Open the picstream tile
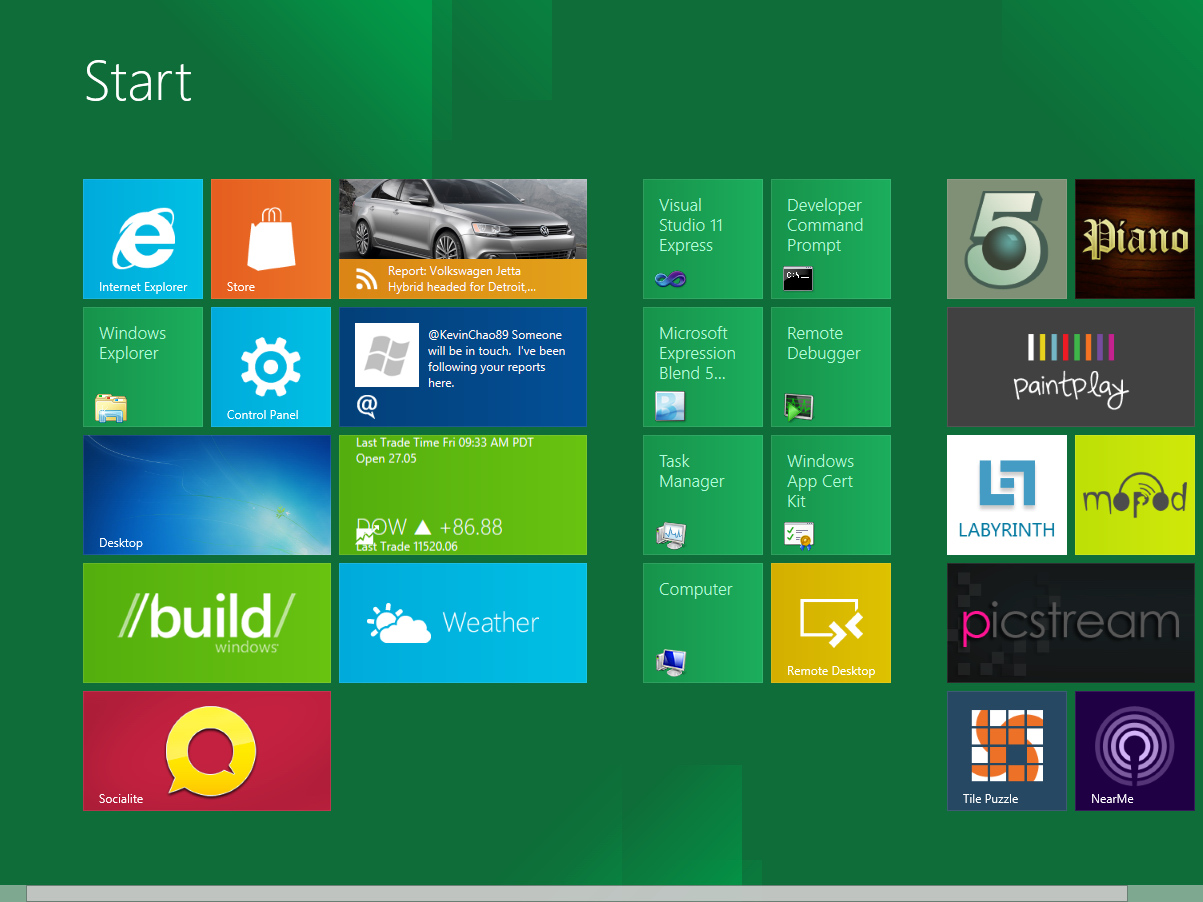The image size is (1203, 902). [x=1071, y=623]
